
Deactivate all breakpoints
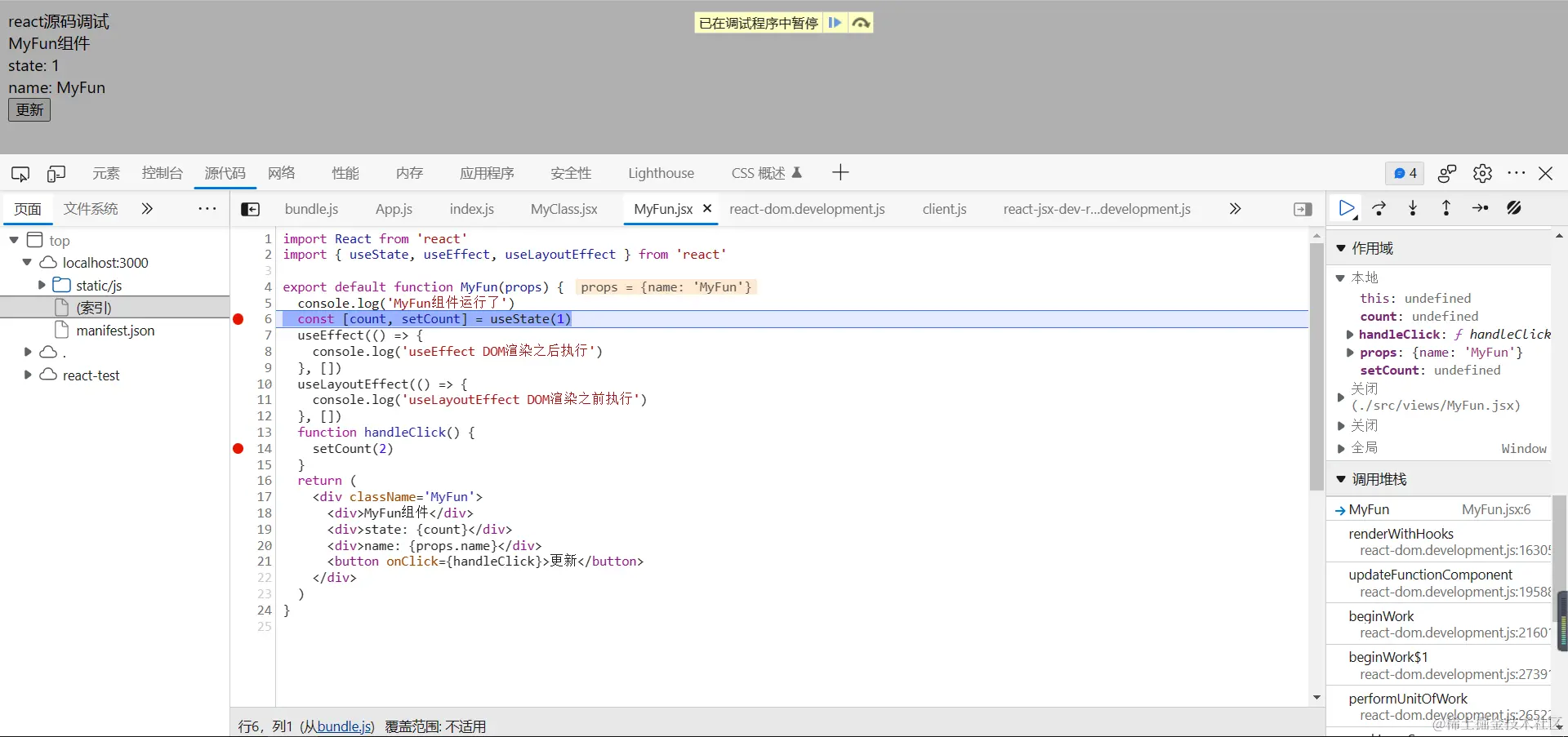click(x=1514, y=208)
